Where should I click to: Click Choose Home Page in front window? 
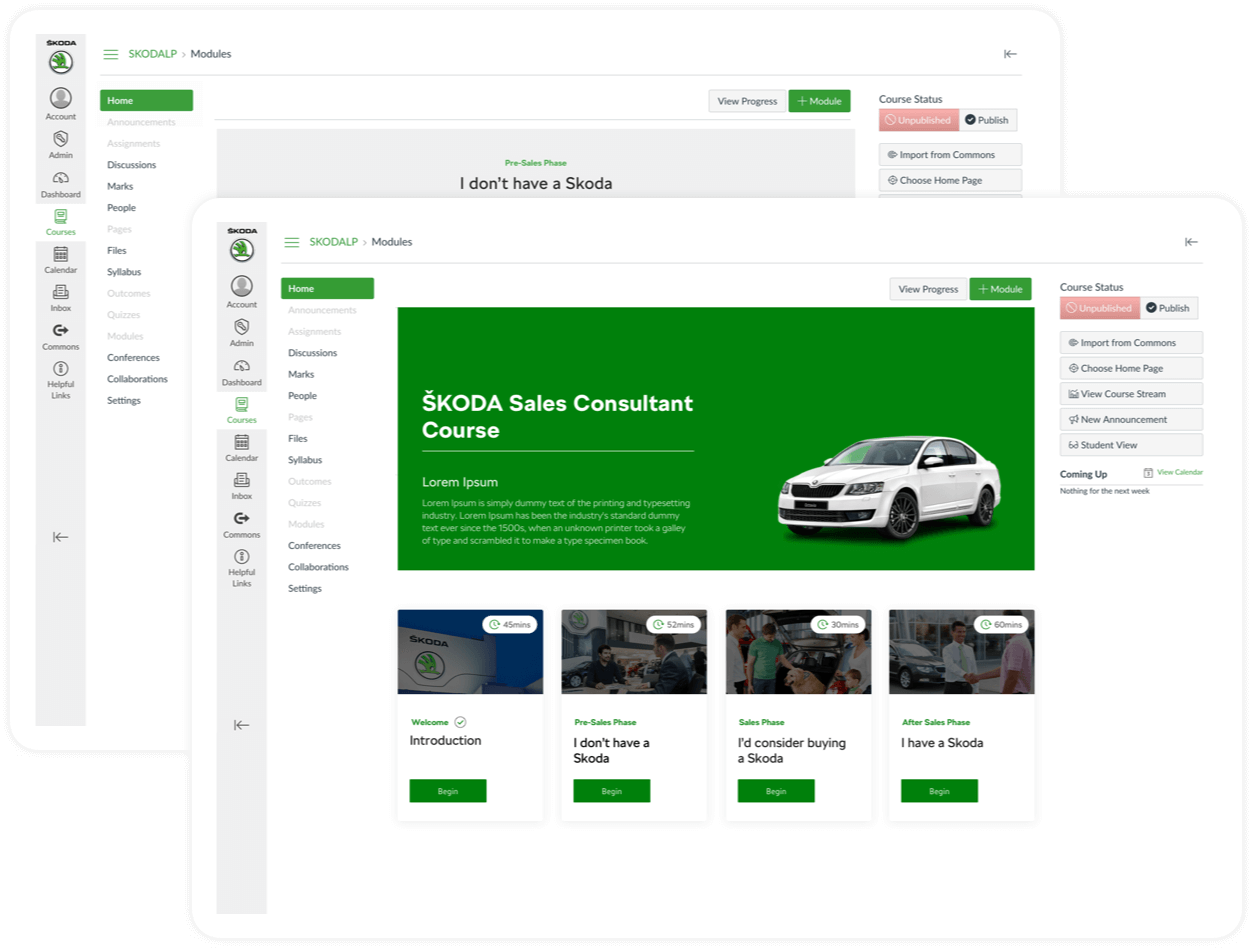tap(1131, 368)
